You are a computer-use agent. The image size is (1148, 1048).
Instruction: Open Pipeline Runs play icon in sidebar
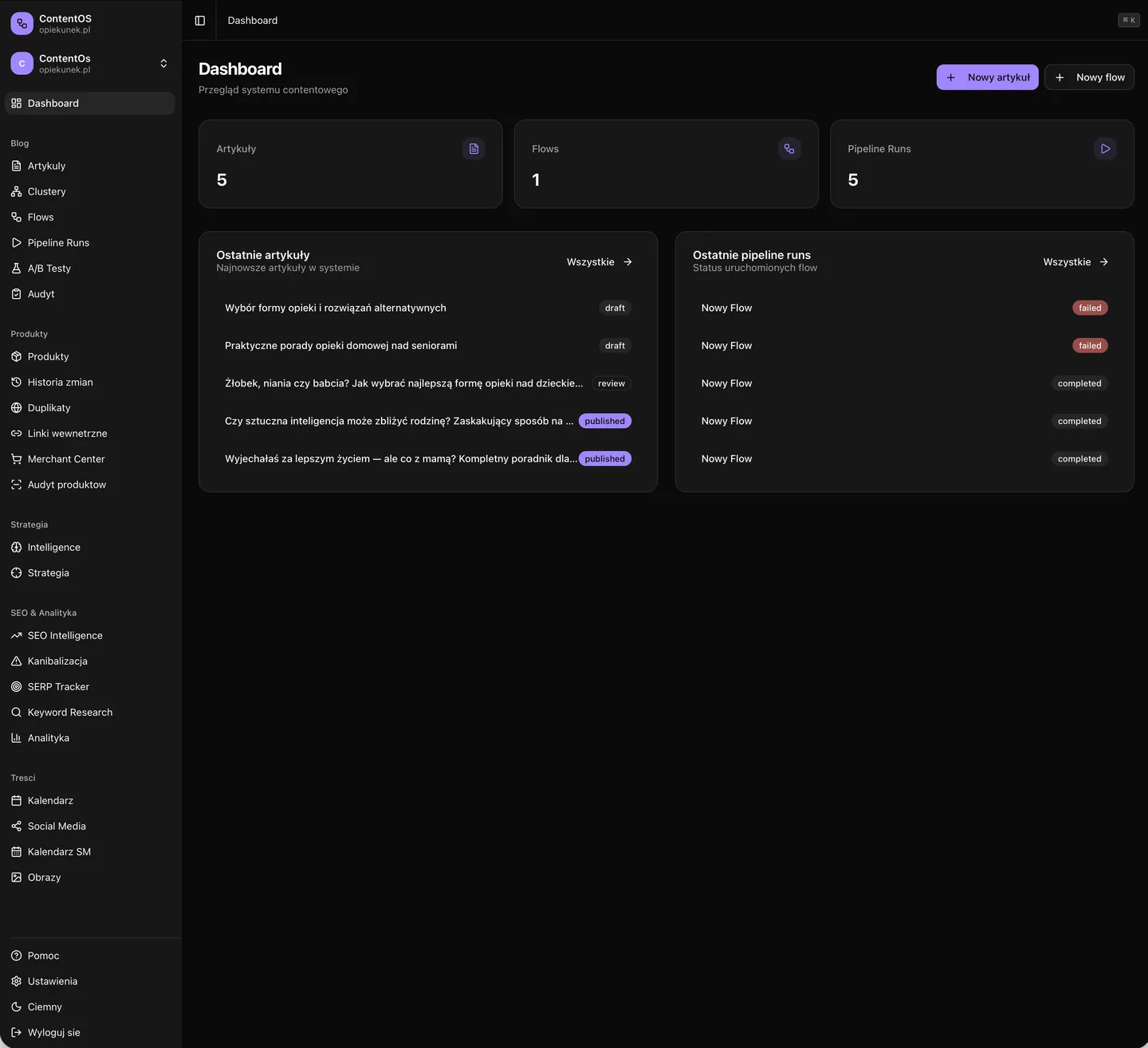click(16, 242)
